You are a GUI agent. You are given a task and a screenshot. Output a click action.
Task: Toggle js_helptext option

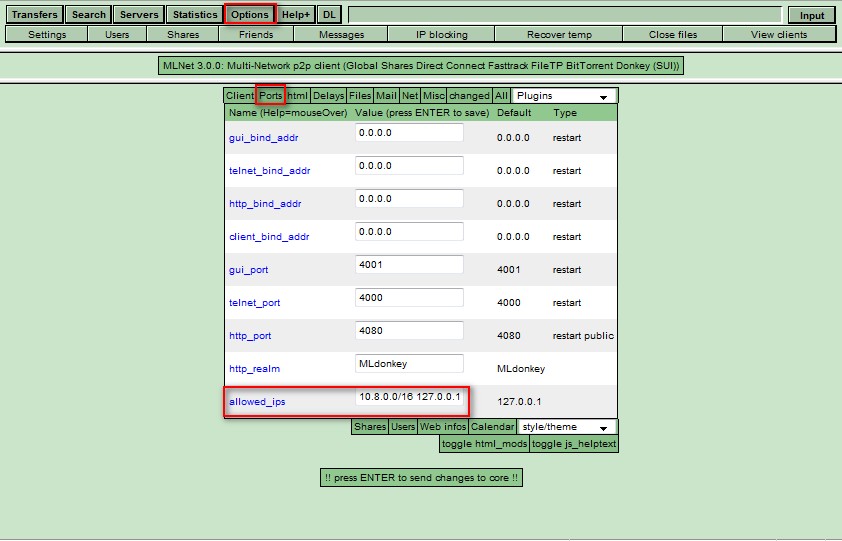(574, 443)
